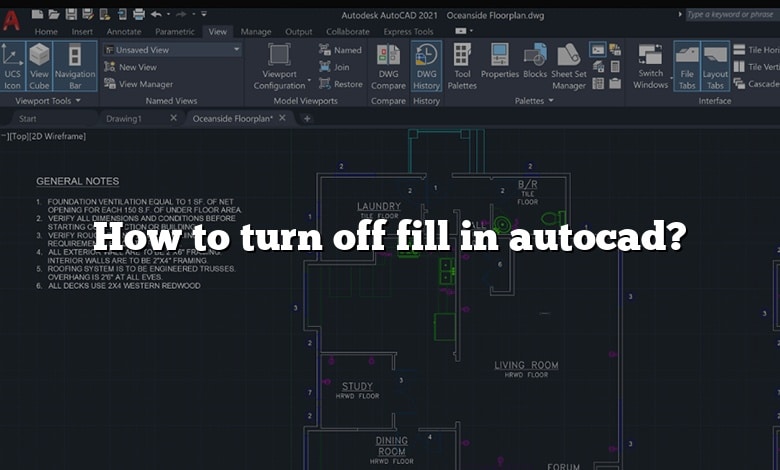
Task: Switch to the Insert ribbon tab
Action: (82, 31)
